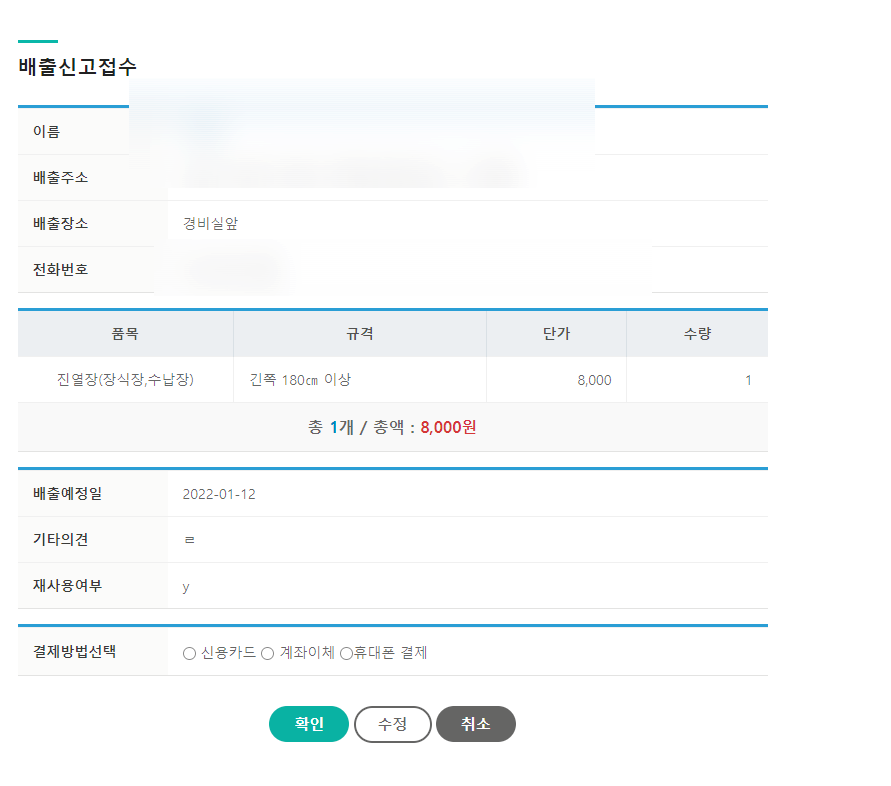Image resolution: width=891 pixels, height=786 pixels.
Task: Select the 계좌이체 payment option
Action: [265, 653]
